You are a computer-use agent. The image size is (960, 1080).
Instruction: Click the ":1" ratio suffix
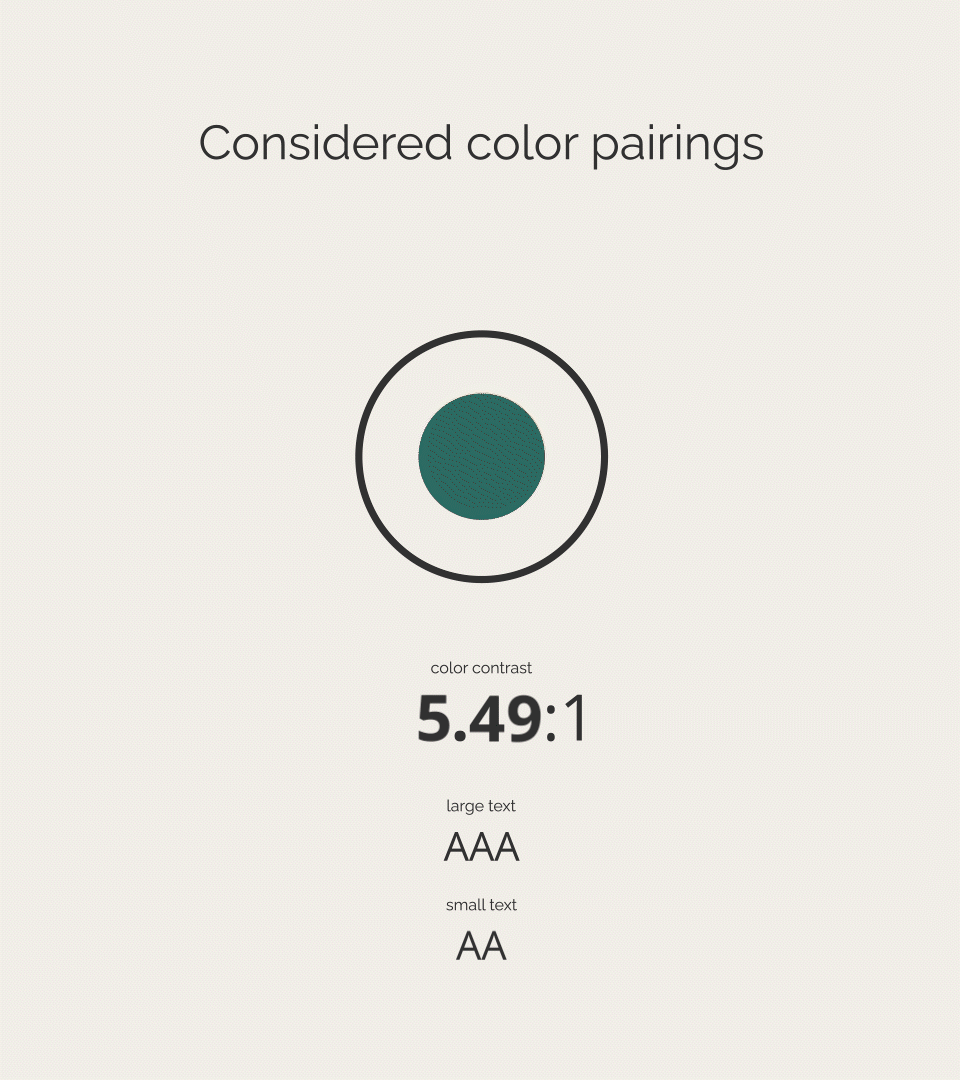click(566, 720)
